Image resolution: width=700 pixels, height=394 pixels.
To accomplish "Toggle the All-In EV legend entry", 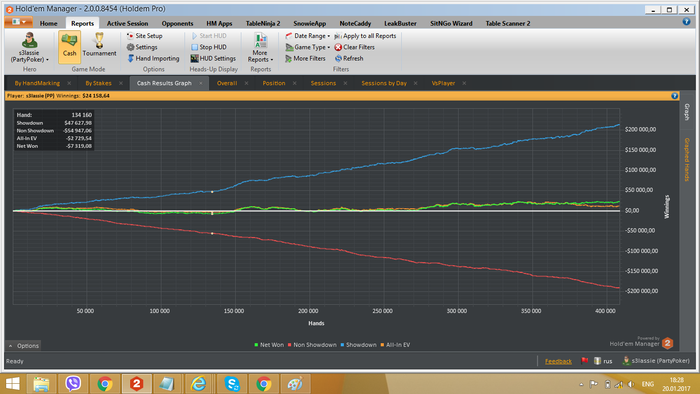I will click(395, 345).
